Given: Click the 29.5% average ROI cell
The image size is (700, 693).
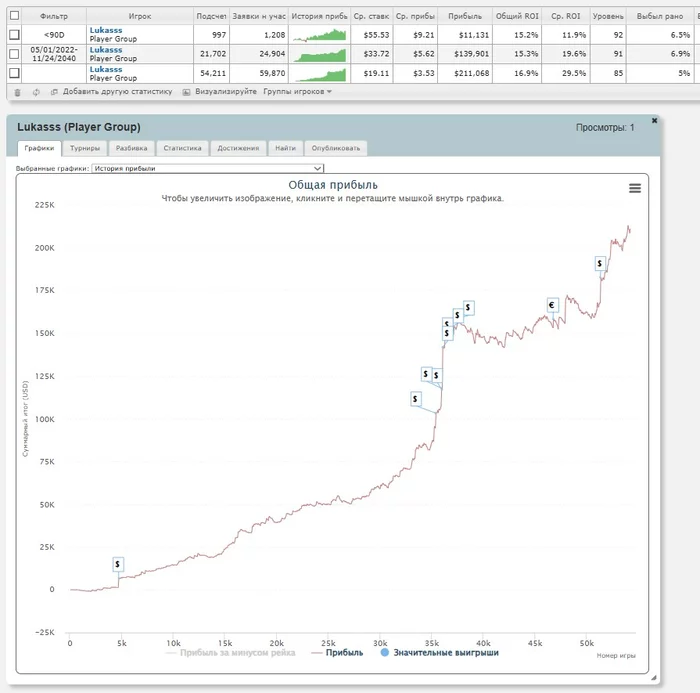Looking at the screenshot, I should pyautogui.click(x=566, y=73).
